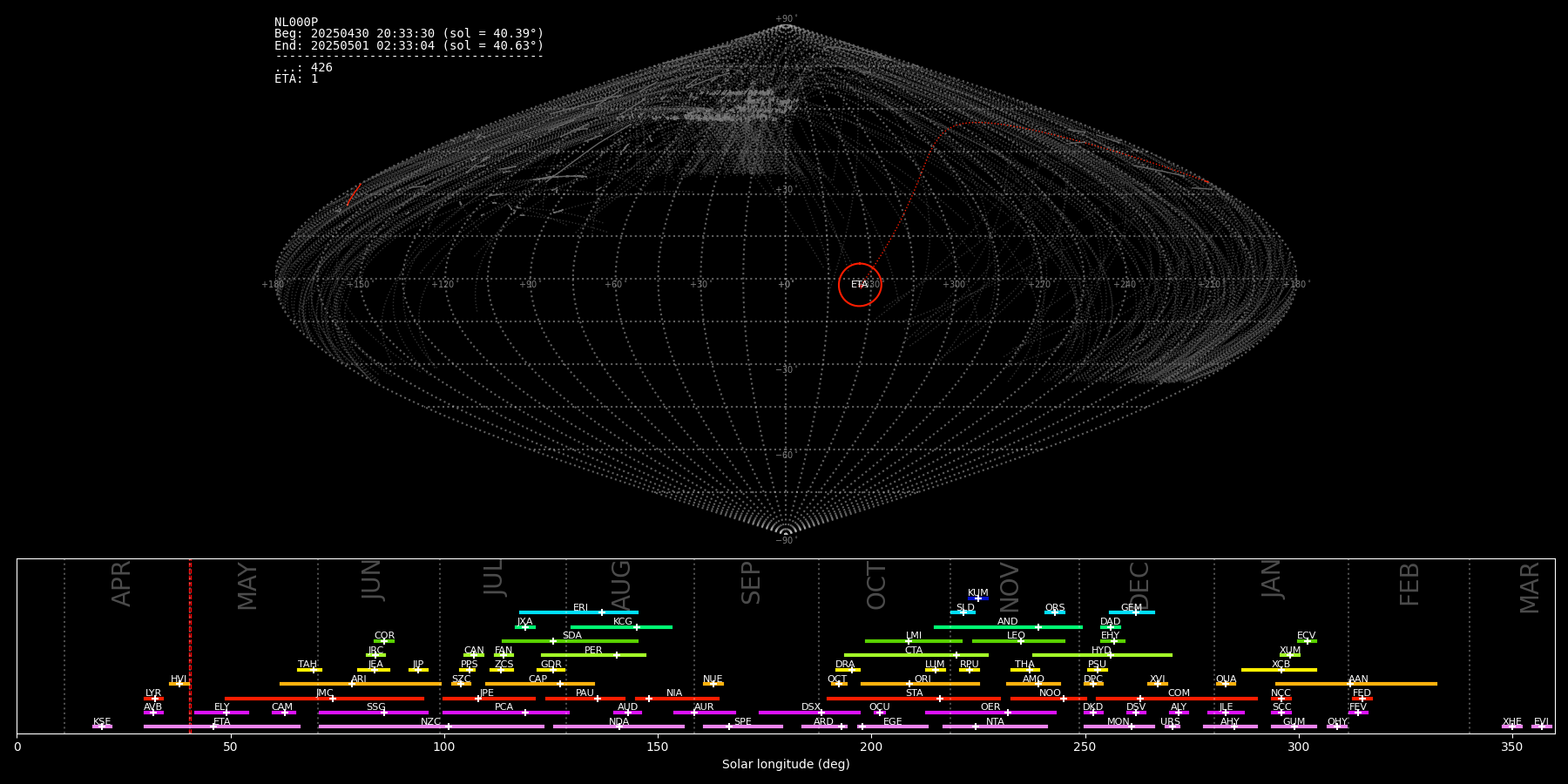Click the XCB shower bar
The height and width of the screenshot is (784, 1568).
[1279, 670]
